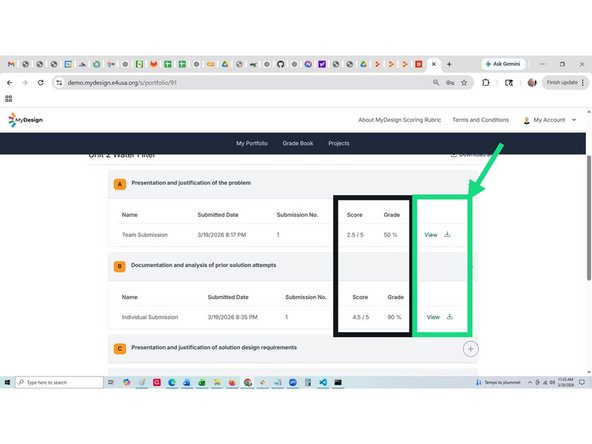Click the Chrome profile avatar
Viewport: 592px width, 444px height.
pos(532,82)
